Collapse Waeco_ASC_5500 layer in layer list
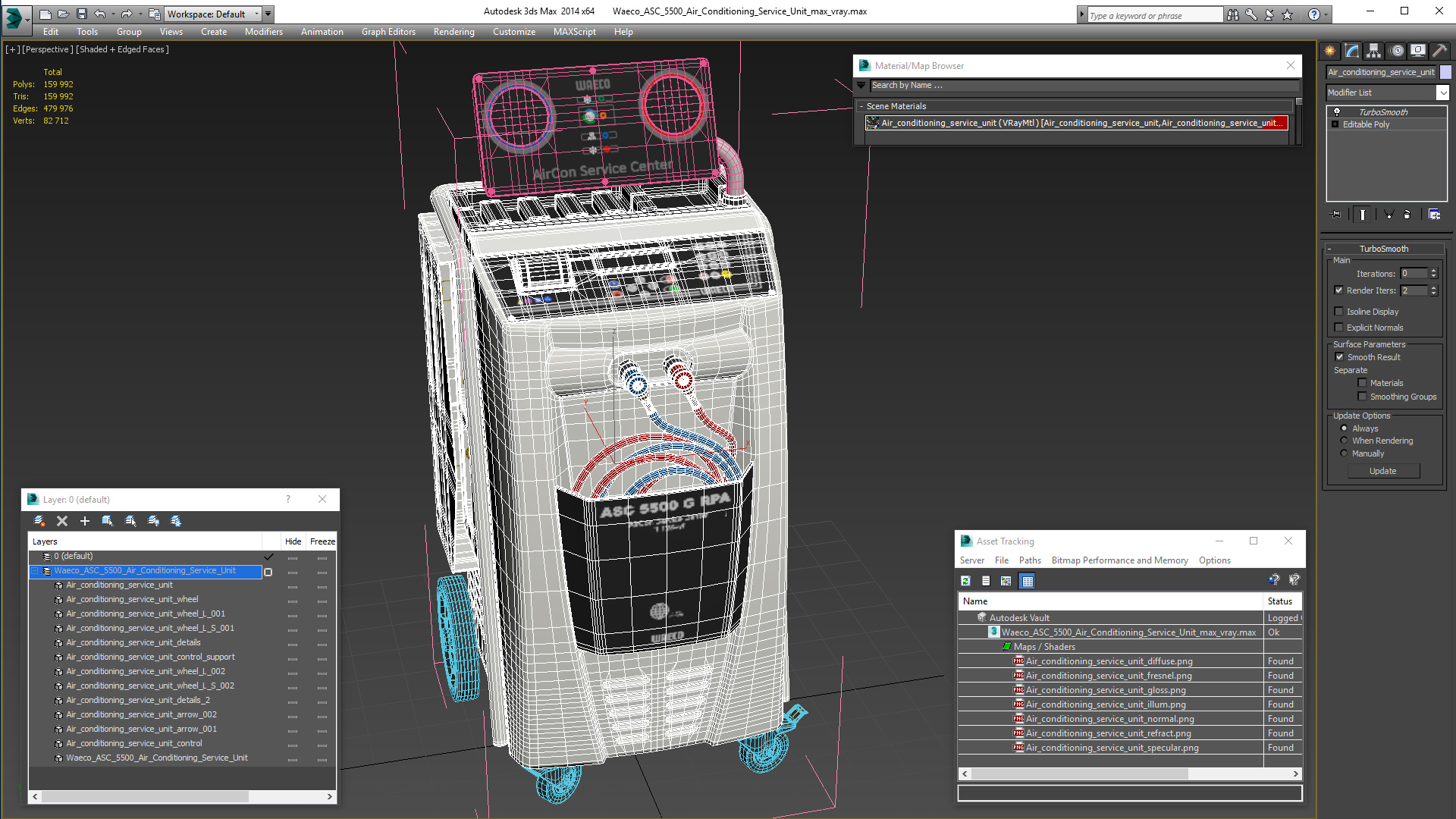This screenshot has width=1456, height=819. [x=35, y=571]
